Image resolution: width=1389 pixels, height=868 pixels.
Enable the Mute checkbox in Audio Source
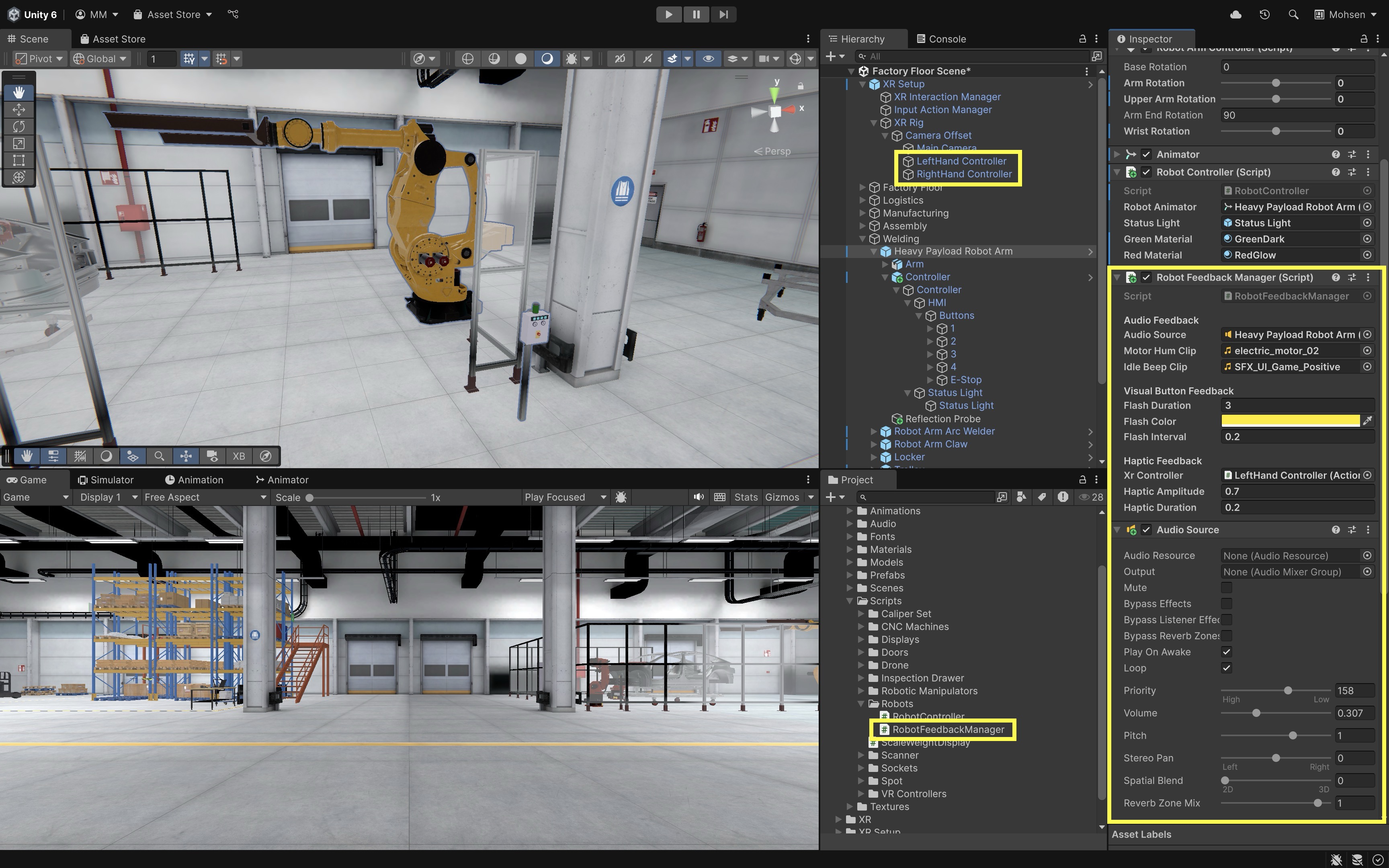[x=1227, y=588]
